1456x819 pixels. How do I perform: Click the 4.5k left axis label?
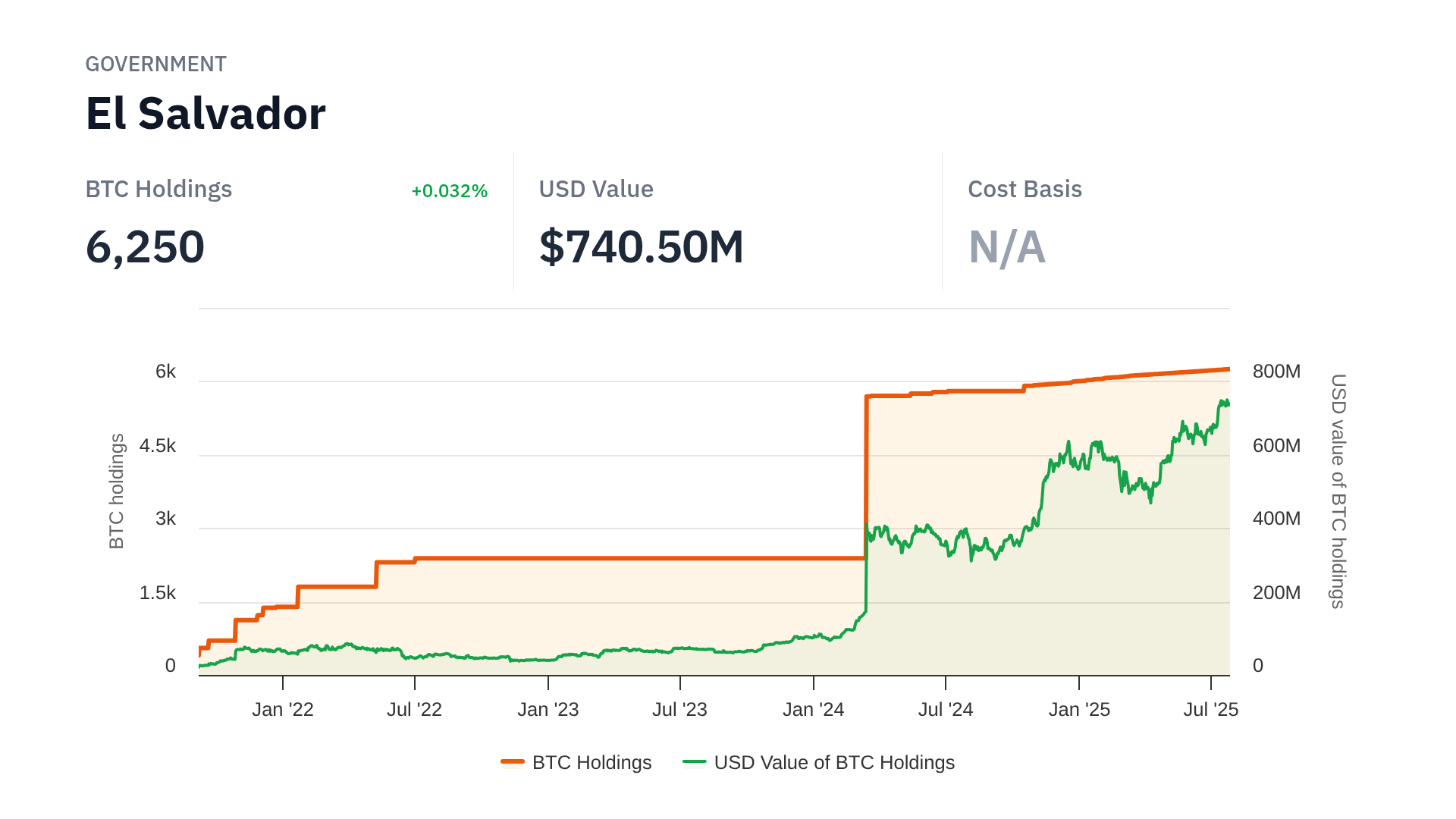tap(158, 446)
